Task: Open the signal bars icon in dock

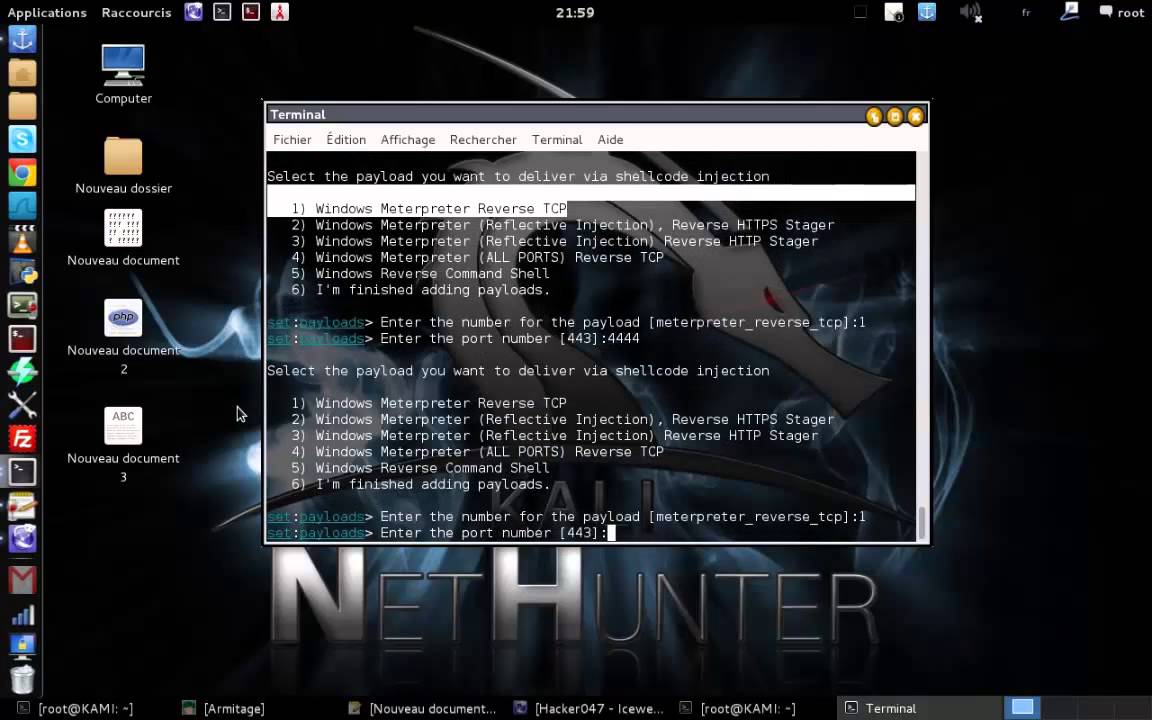Action: point(22,614)
